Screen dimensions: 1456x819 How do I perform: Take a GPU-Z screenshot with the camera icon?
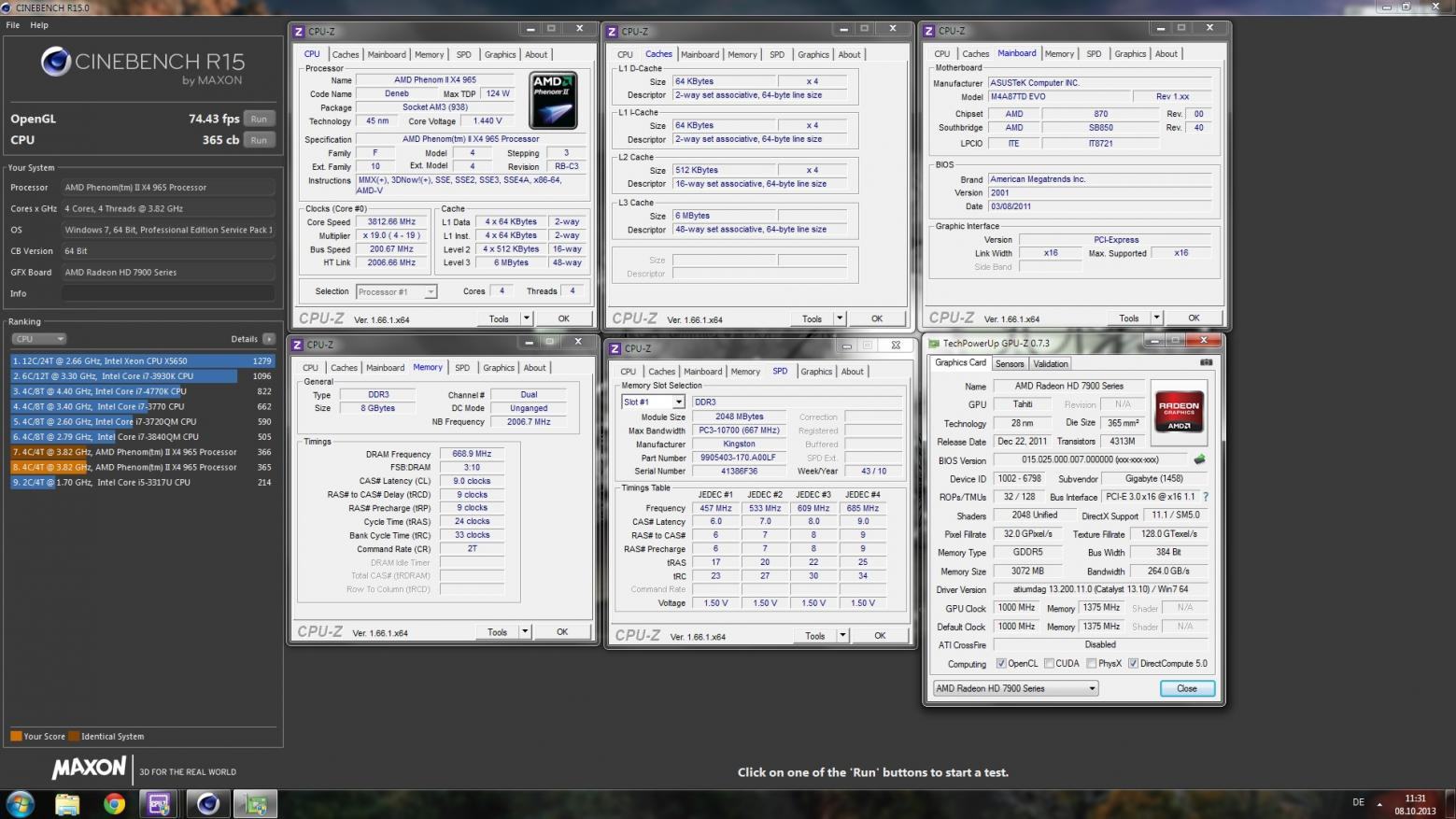click(x=1207, y=362)
